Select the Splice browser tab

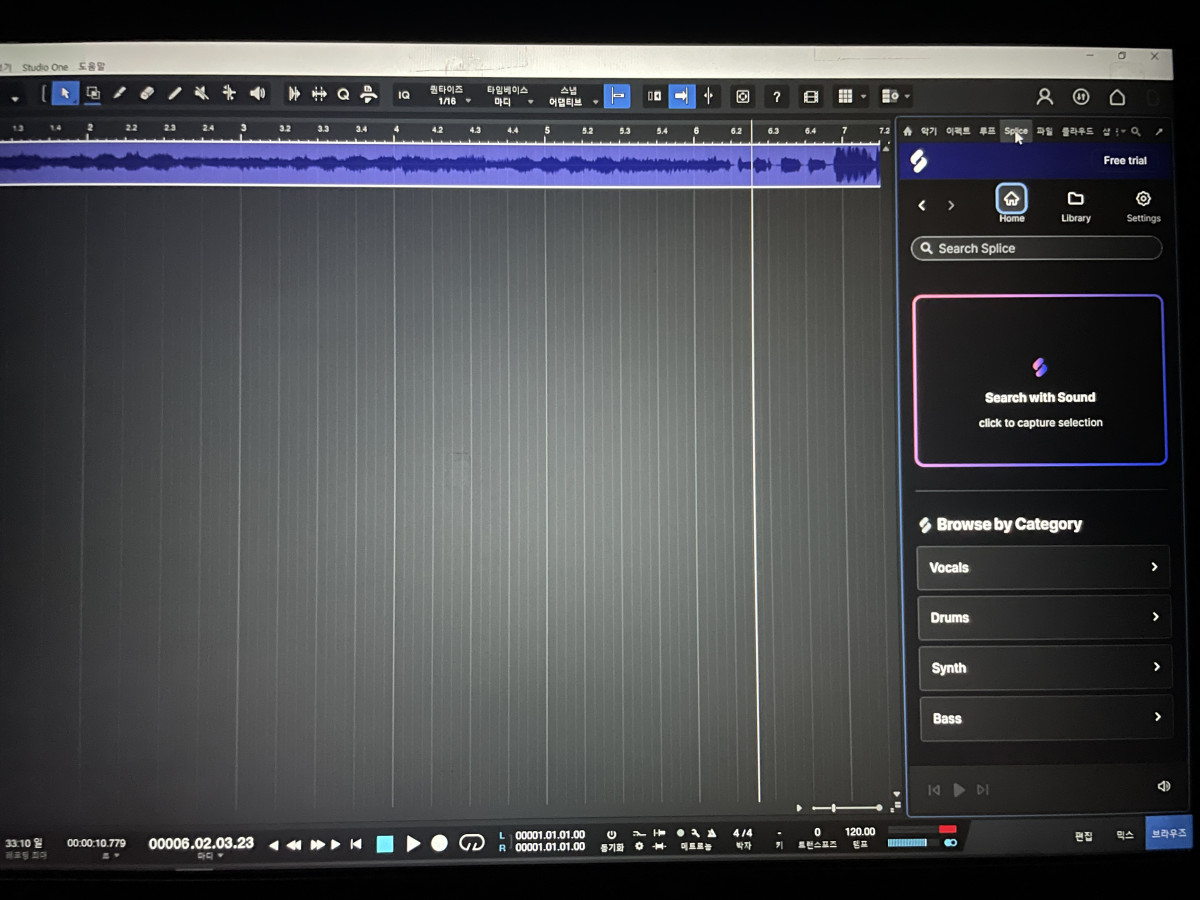coord(1016,131)
